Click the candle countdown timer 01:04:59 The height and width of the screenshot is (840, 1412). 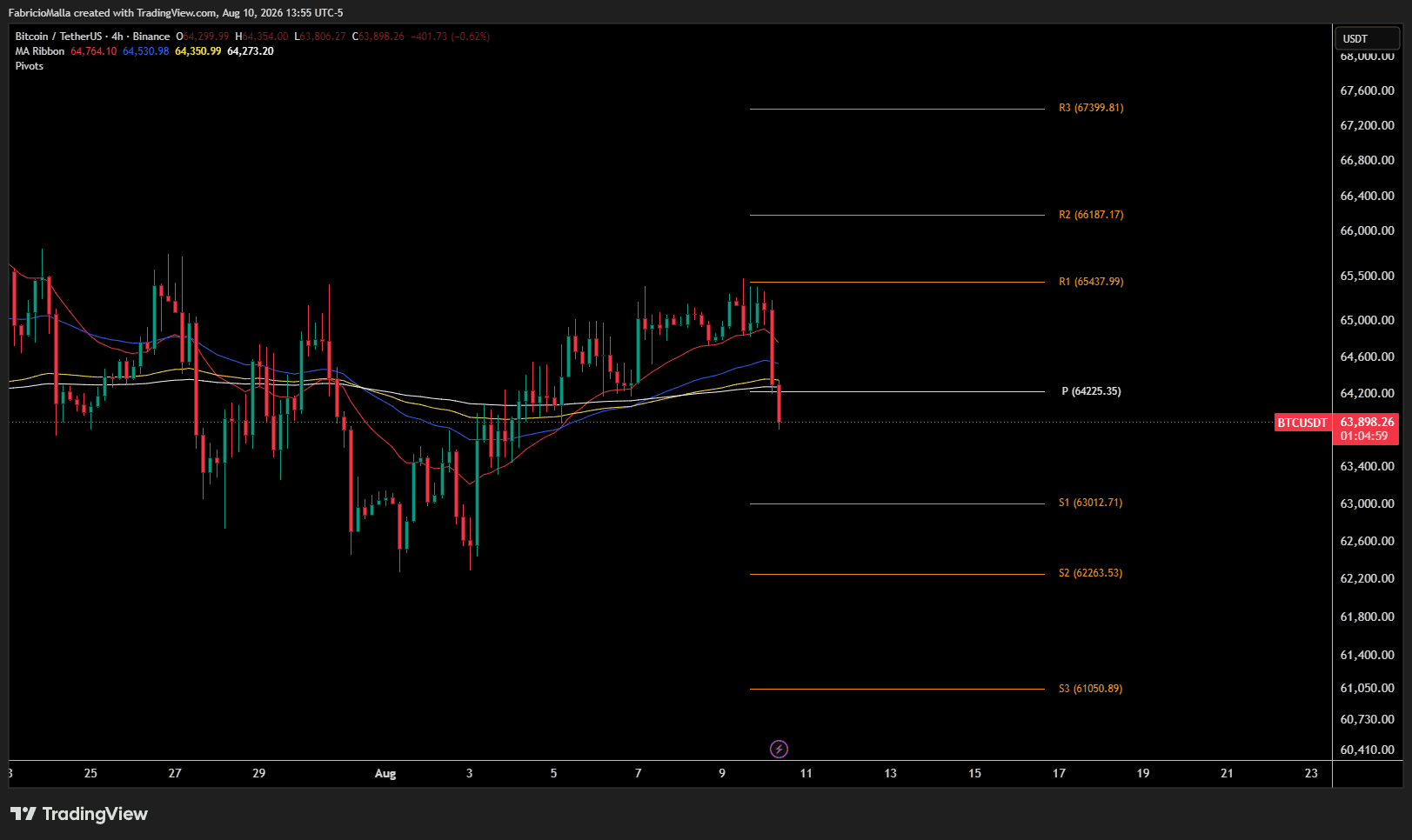pyautogui.click(x=1364, y=437)
